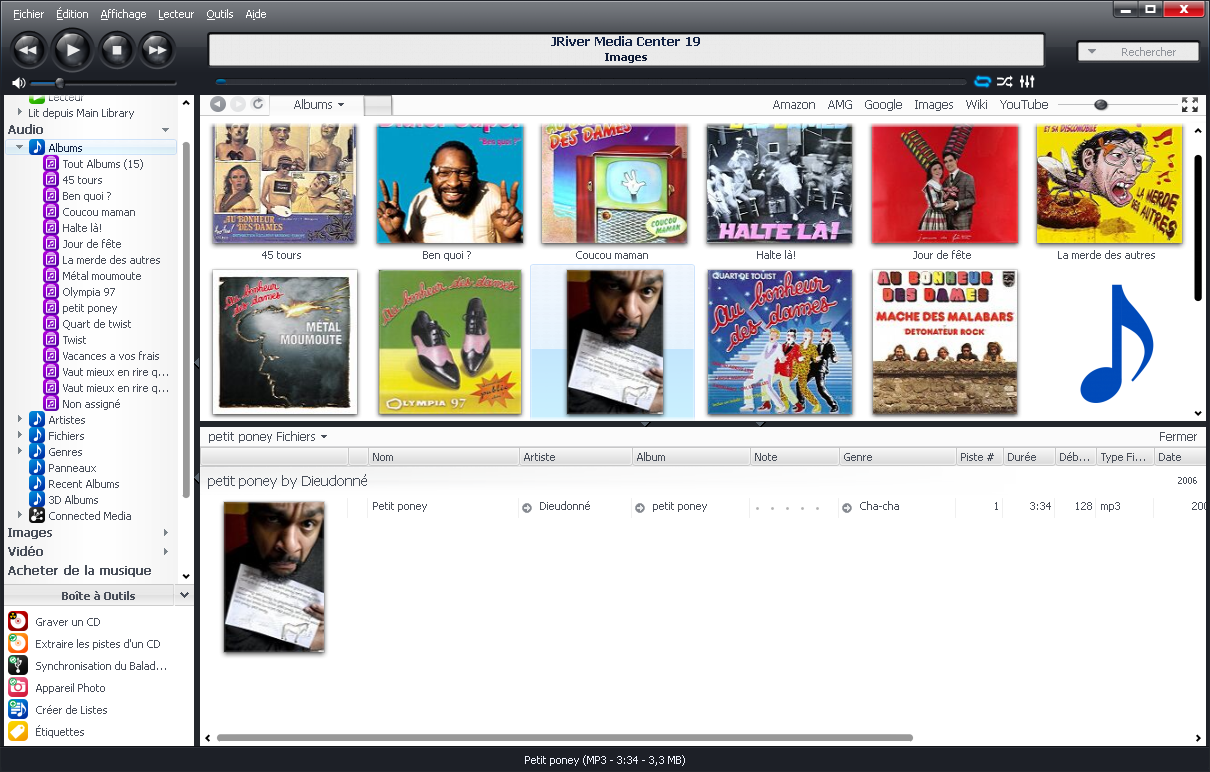The image size is (1210, 772).
Task: Select the Ben quoi ? album cover
Action: (x=449, y=184)
